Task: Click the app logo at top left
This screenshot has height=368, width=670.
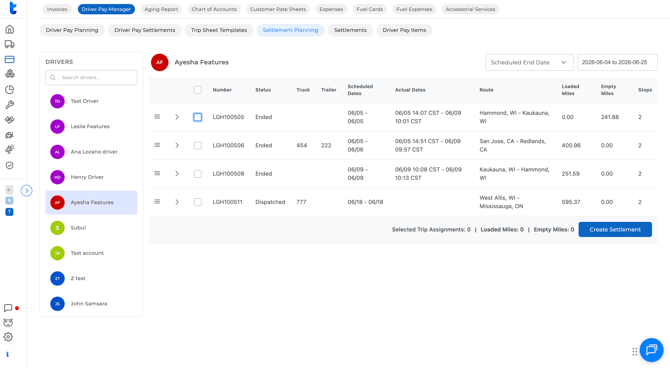Action: tap(13, 8)
